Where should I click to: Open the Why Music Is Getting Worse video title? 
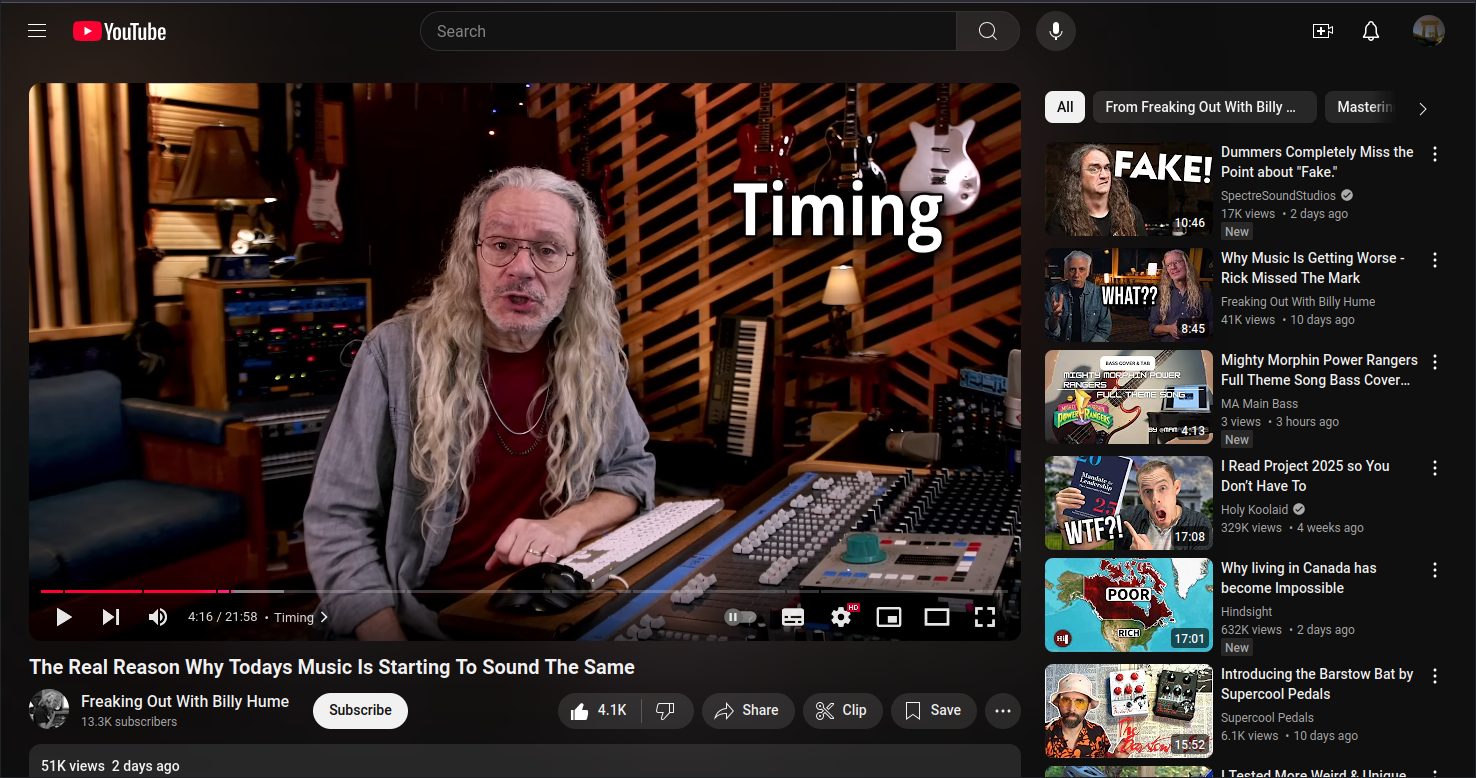[x=1312, y=268]
